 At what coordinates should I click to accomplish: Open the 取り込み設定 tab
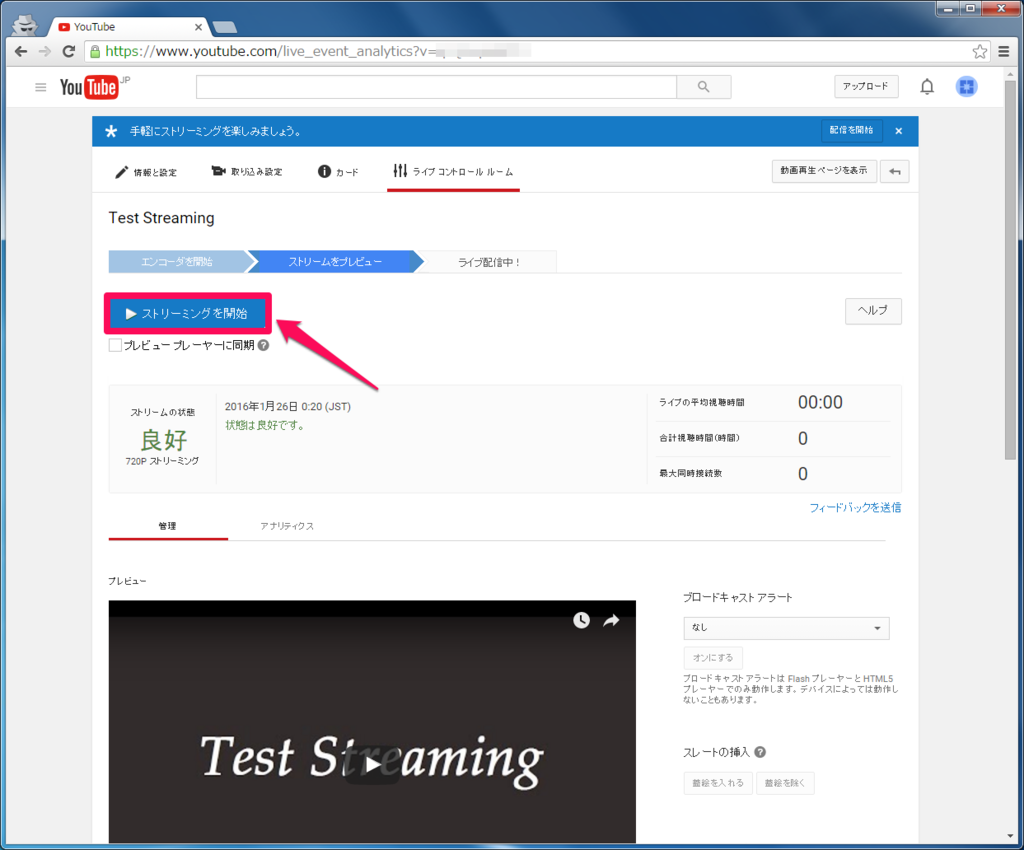pyautogui.click(x=247, y=172)
